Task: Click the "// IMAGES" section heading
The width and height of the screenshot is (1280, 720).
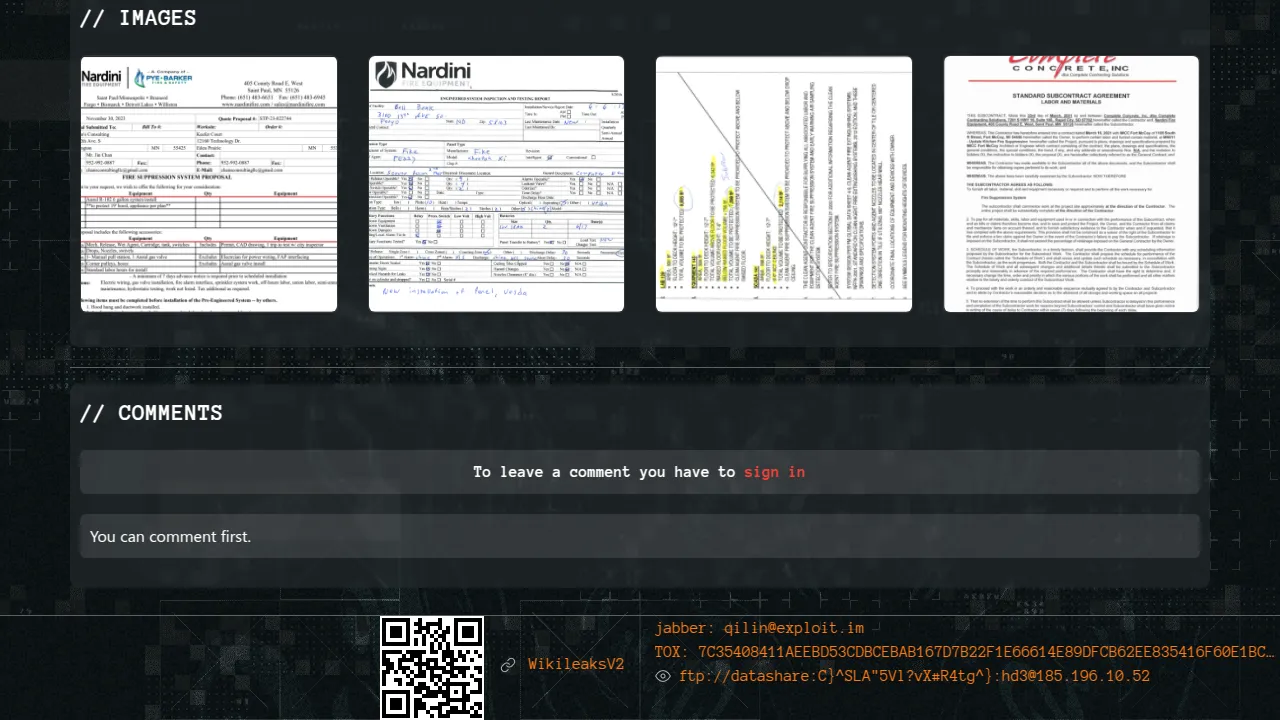Action: 138,18
